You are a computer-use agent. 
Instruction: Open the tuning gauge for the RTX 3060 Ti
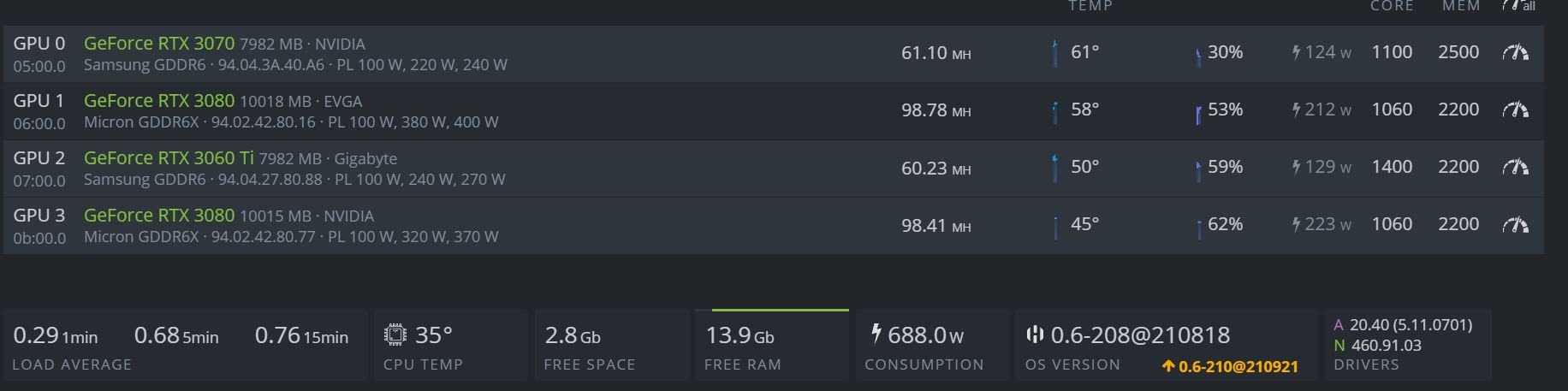click(1515, 168)
